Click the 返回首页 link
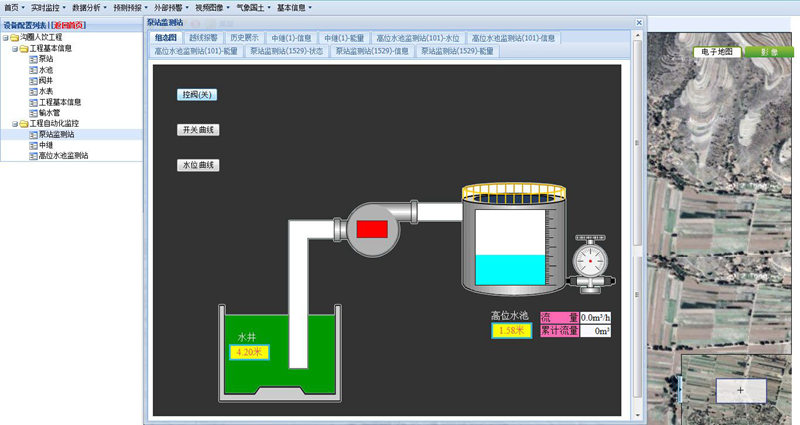 click(x=68, y=25)
